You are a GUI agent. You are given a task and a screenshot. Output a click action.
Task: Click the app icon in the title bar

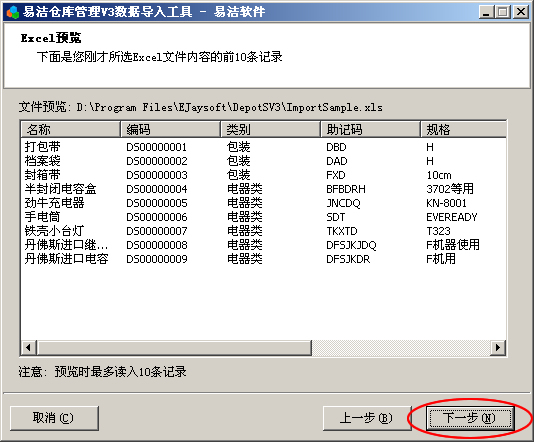click(13, 12)
